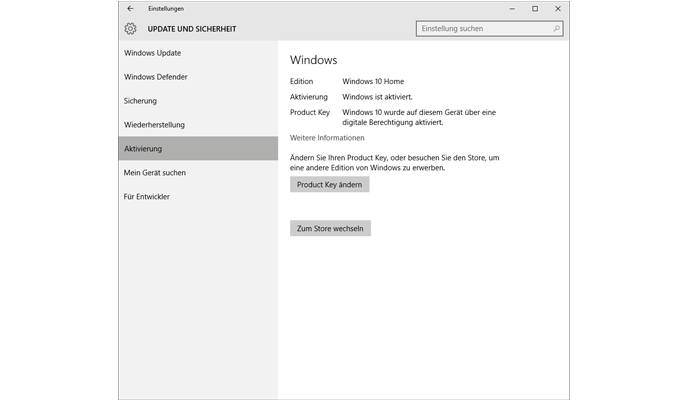The width and height of the screenshot is (688, 400).
Task: Go to the Sicherung settings page
Action: click(141, 101)
